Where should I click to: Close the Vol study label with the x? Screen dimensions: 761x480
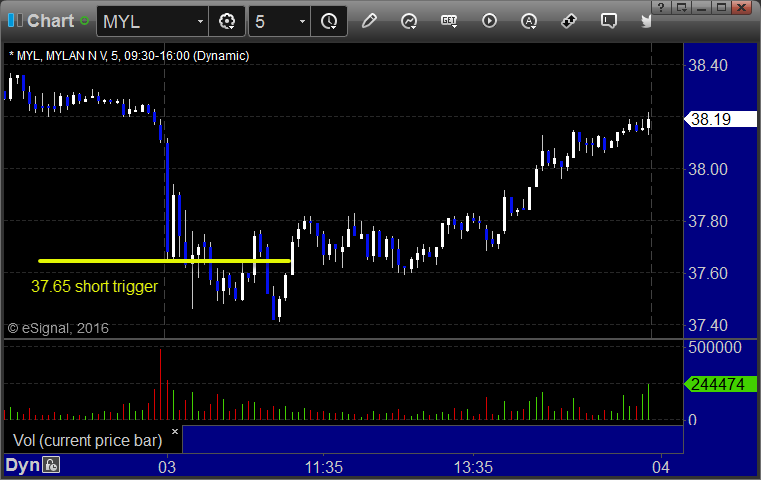click(x=175, y=431)
